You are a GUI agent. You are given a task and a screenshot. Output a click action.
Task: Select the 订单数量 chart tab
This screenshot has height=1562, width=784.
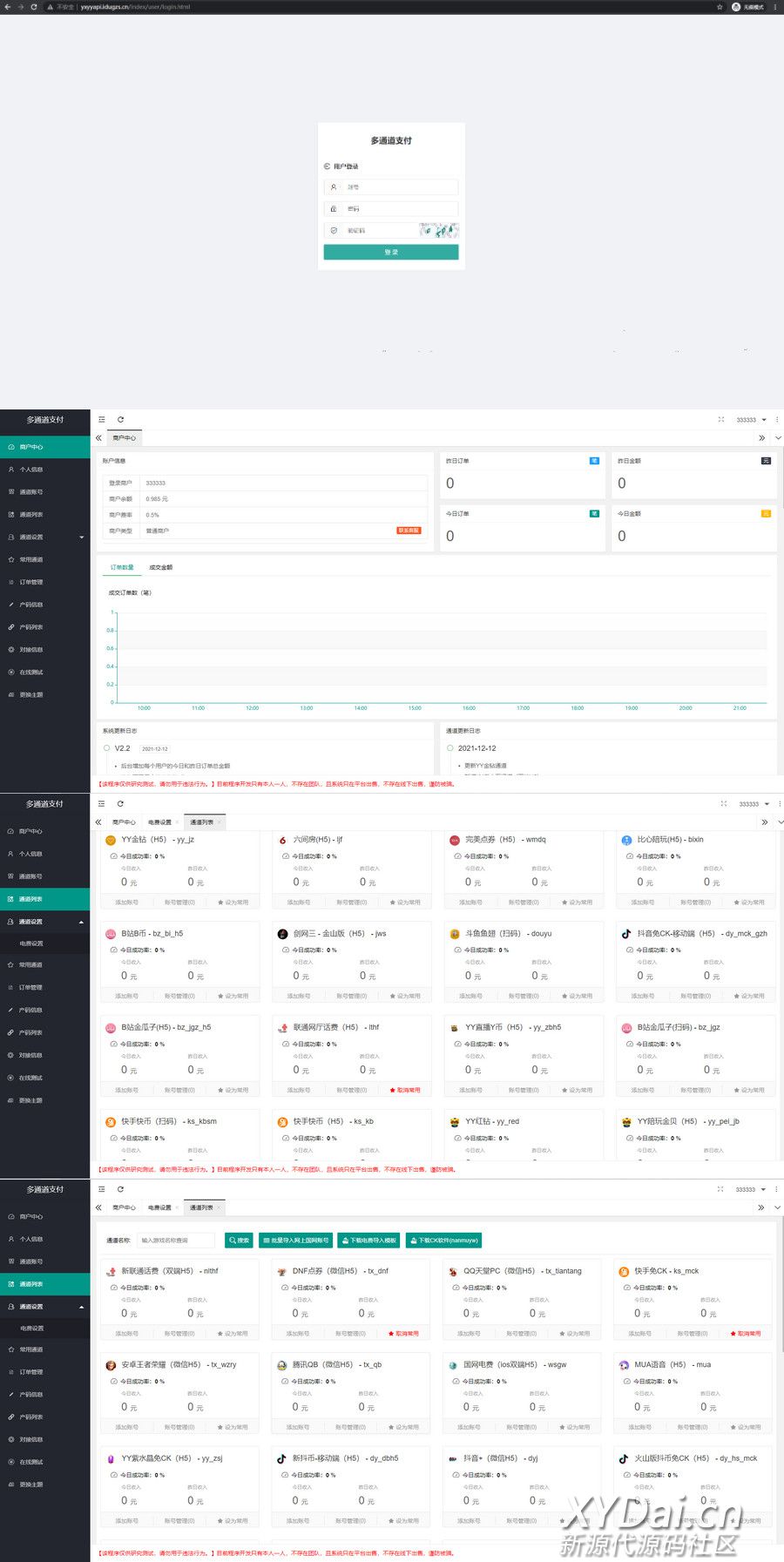click(x=122, y=567)
